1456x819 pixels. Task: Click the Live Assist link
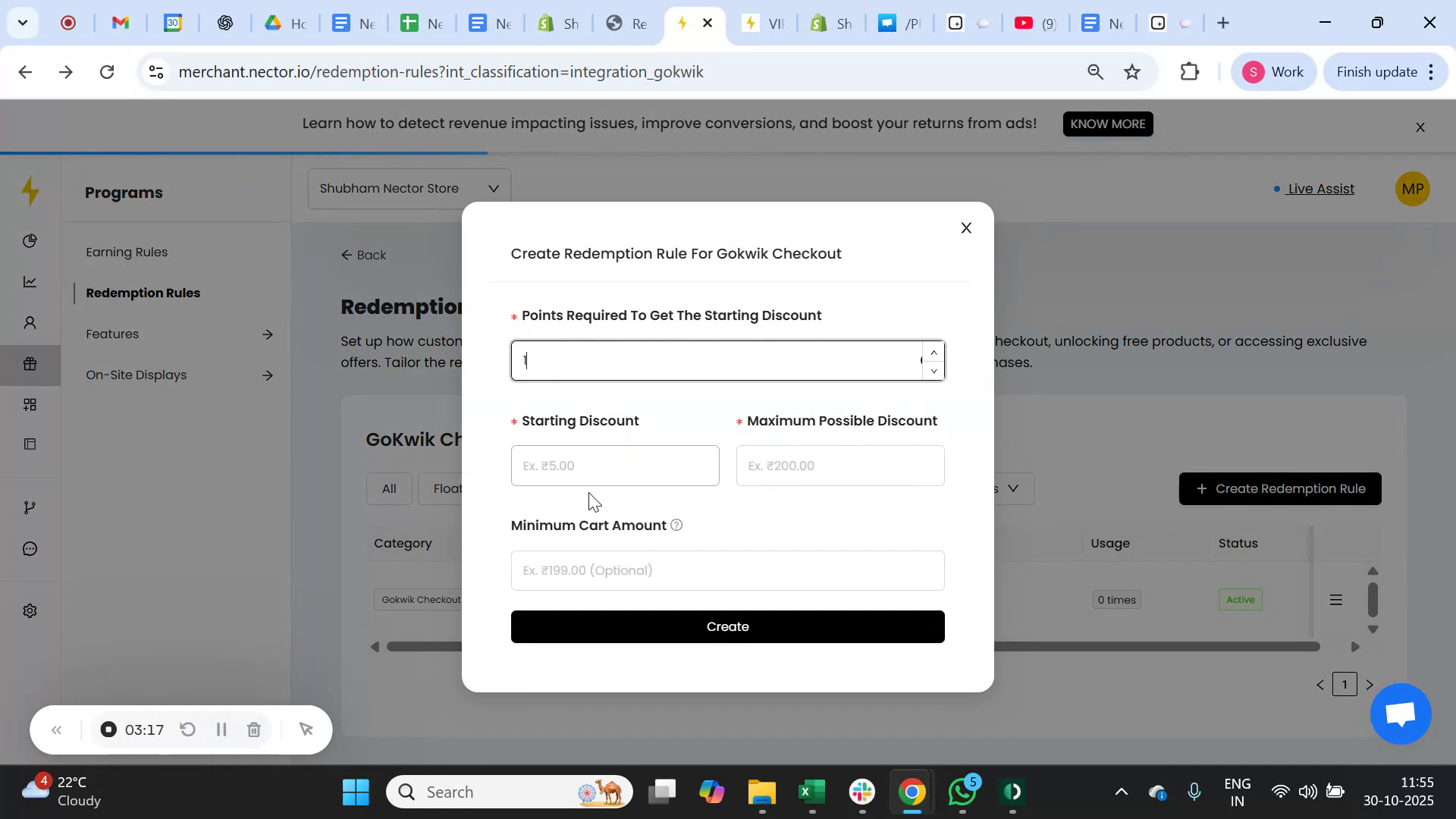[x=1319, y=189]
